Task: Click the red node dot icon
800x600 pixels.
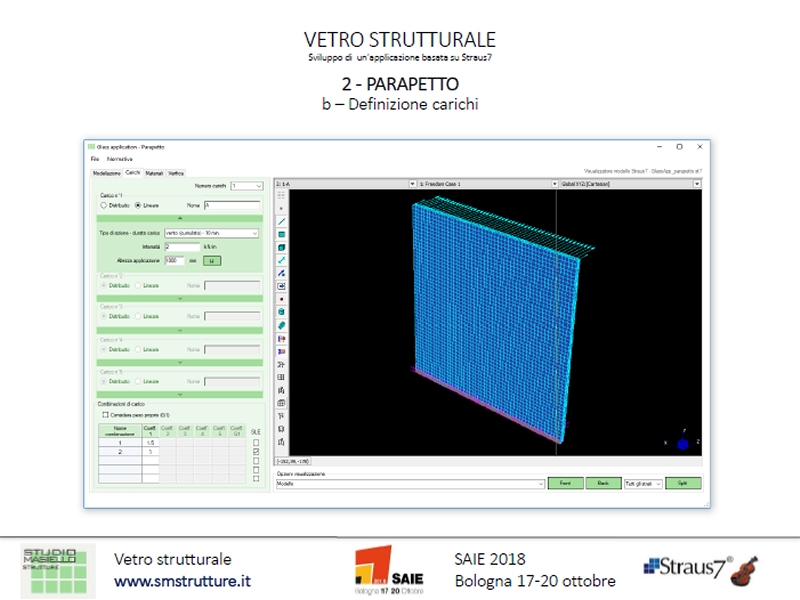Action: (281, 299)
